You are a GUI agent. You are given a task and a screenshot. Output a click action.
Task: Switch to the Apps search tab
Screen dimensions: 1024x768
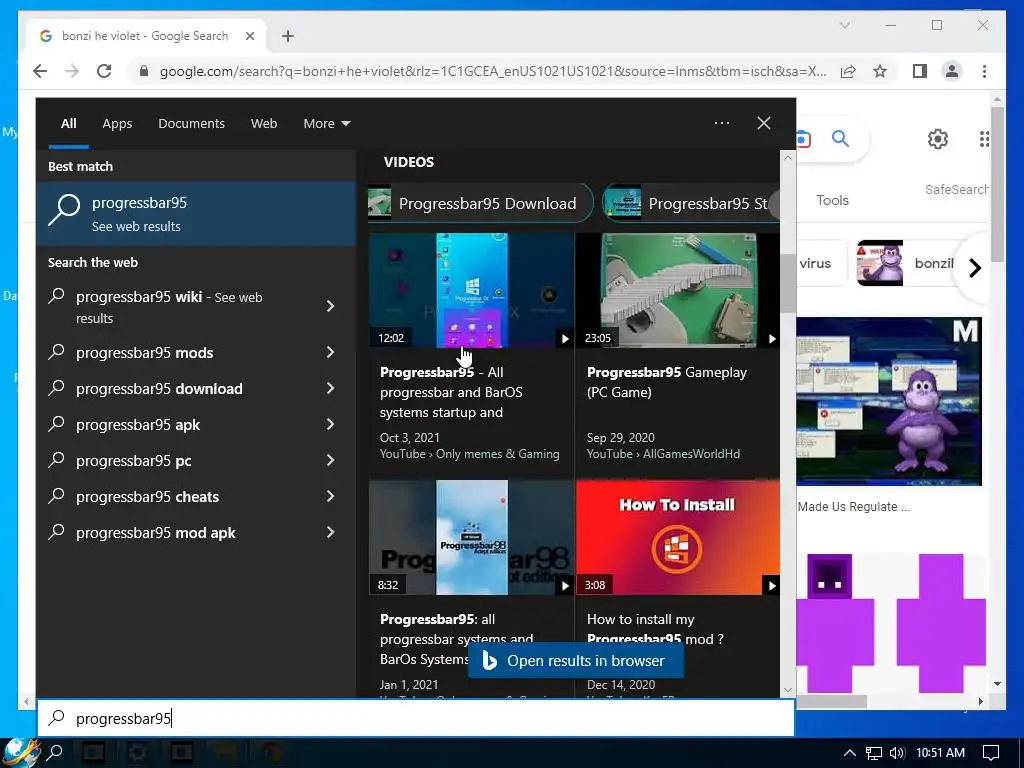pos(117,123)
